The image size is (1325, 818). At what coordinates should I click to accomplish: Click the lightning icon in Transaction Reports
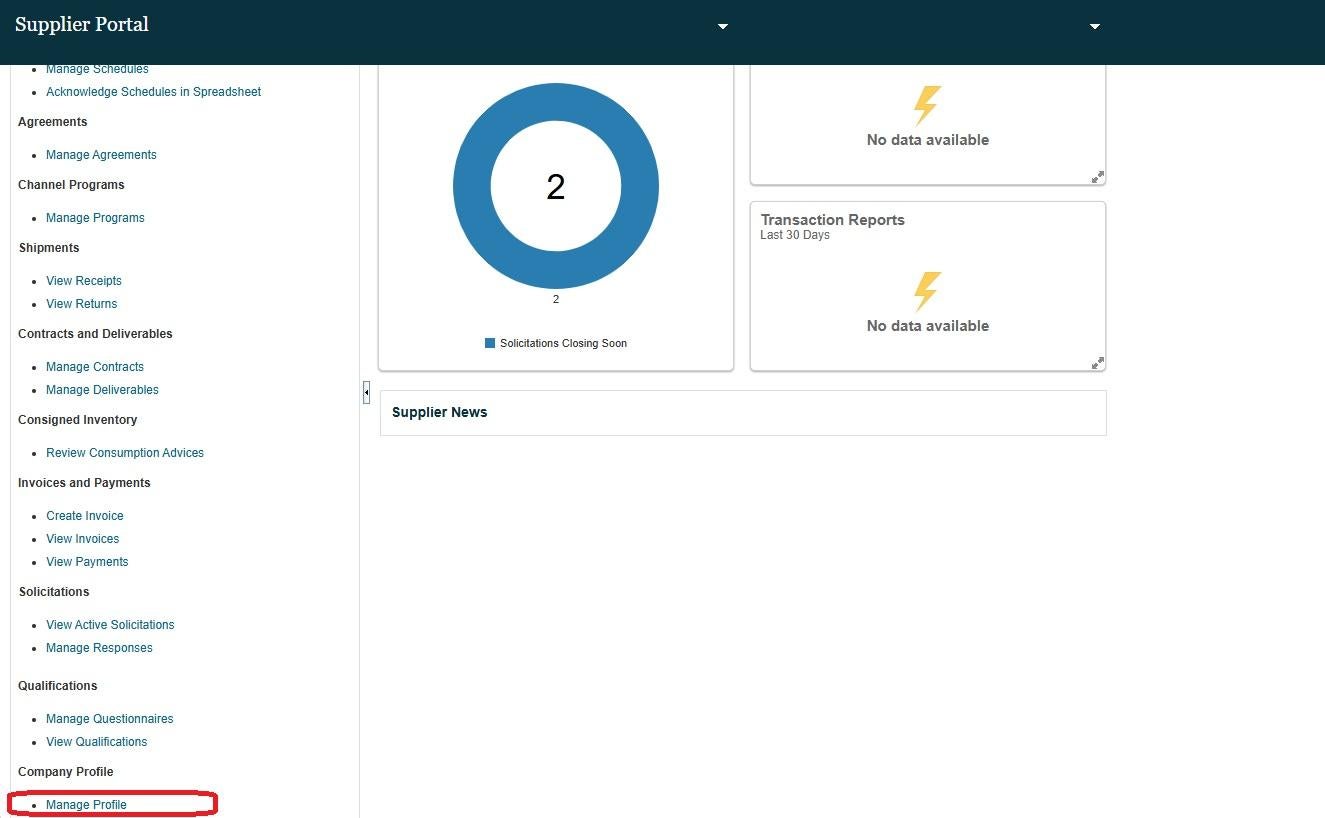pos(928,291)
